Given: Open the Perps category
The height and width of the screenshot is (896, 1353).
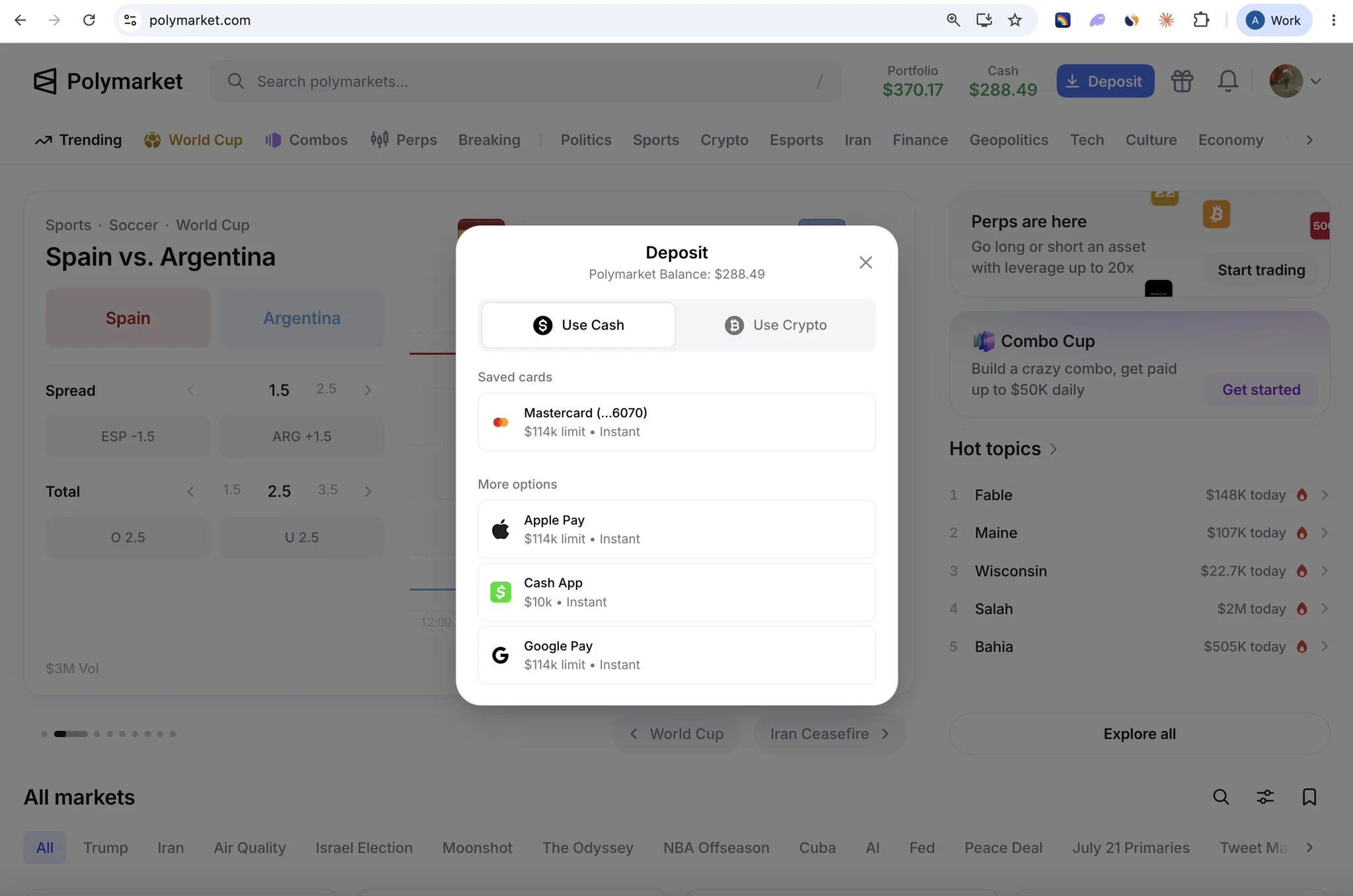Looking at the screenshot, I should tap(404, 140).
